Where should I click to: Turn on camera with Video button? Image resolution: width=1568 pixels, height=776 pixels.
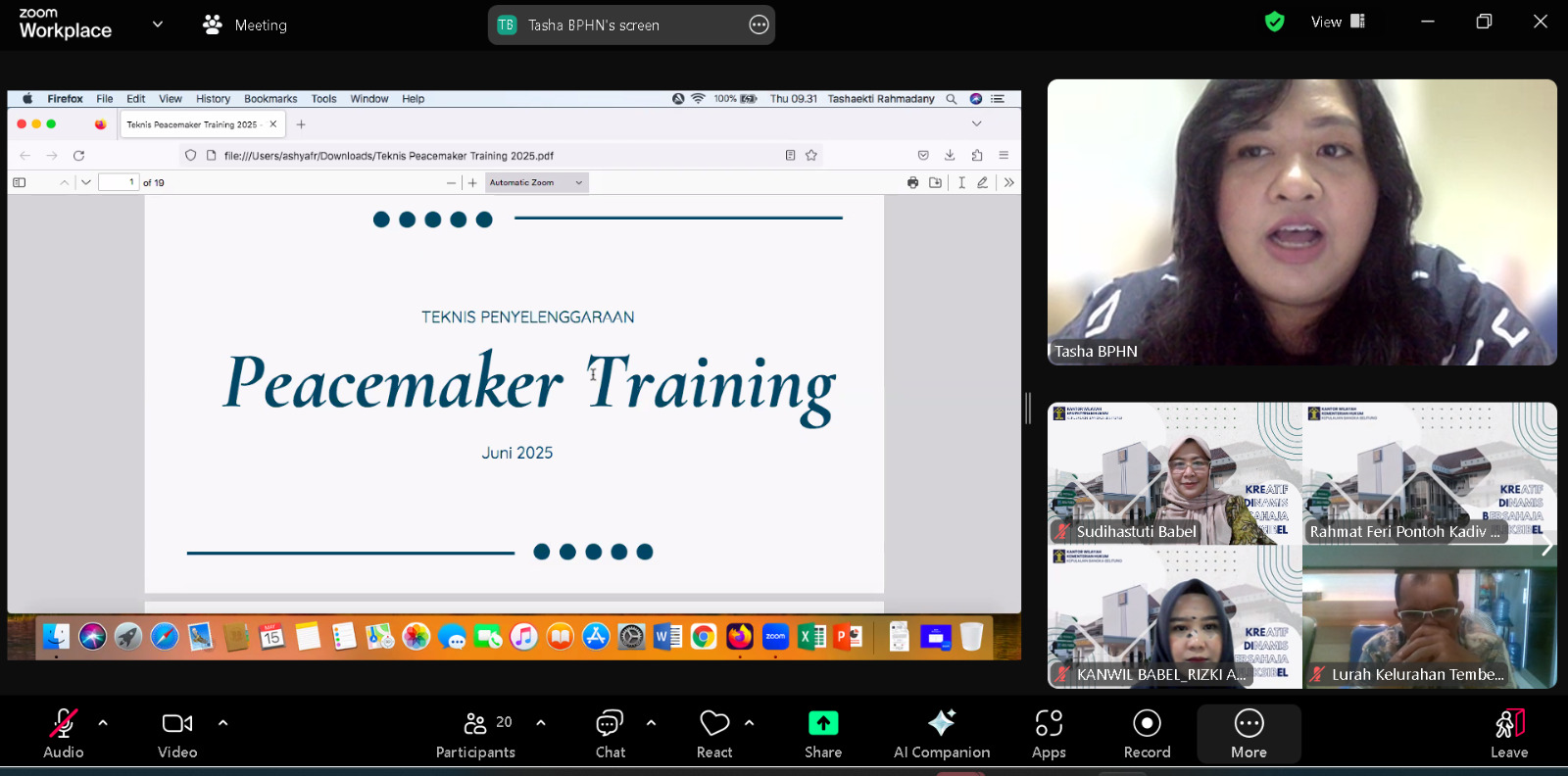click(x=177, y=733)
